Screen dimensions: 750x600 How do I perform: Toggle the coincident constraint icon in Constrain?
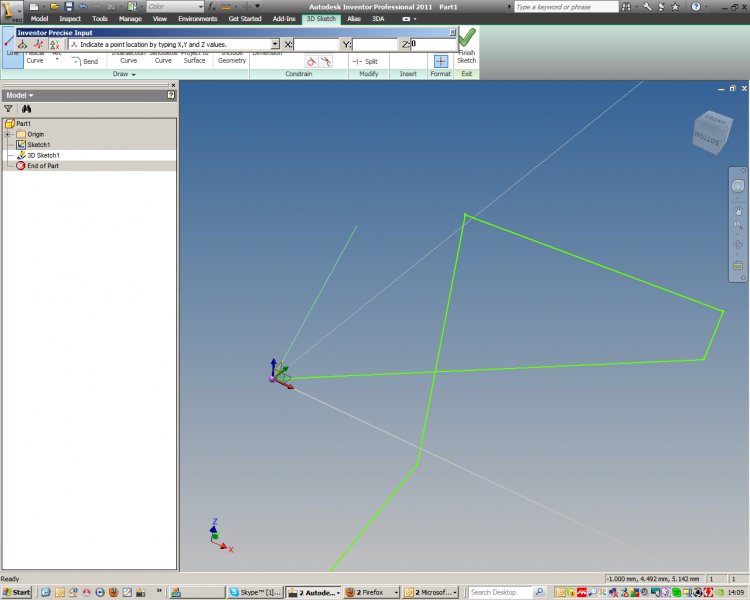(311, 61)
